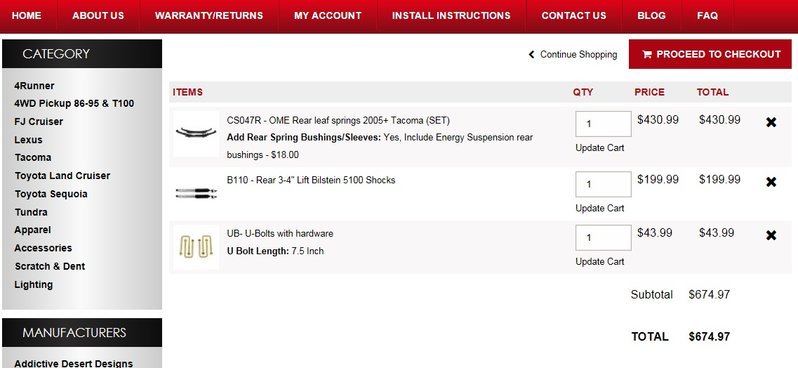Open the My Account menu
This screenshot has height=368, width=798.
tap(328, 16)
